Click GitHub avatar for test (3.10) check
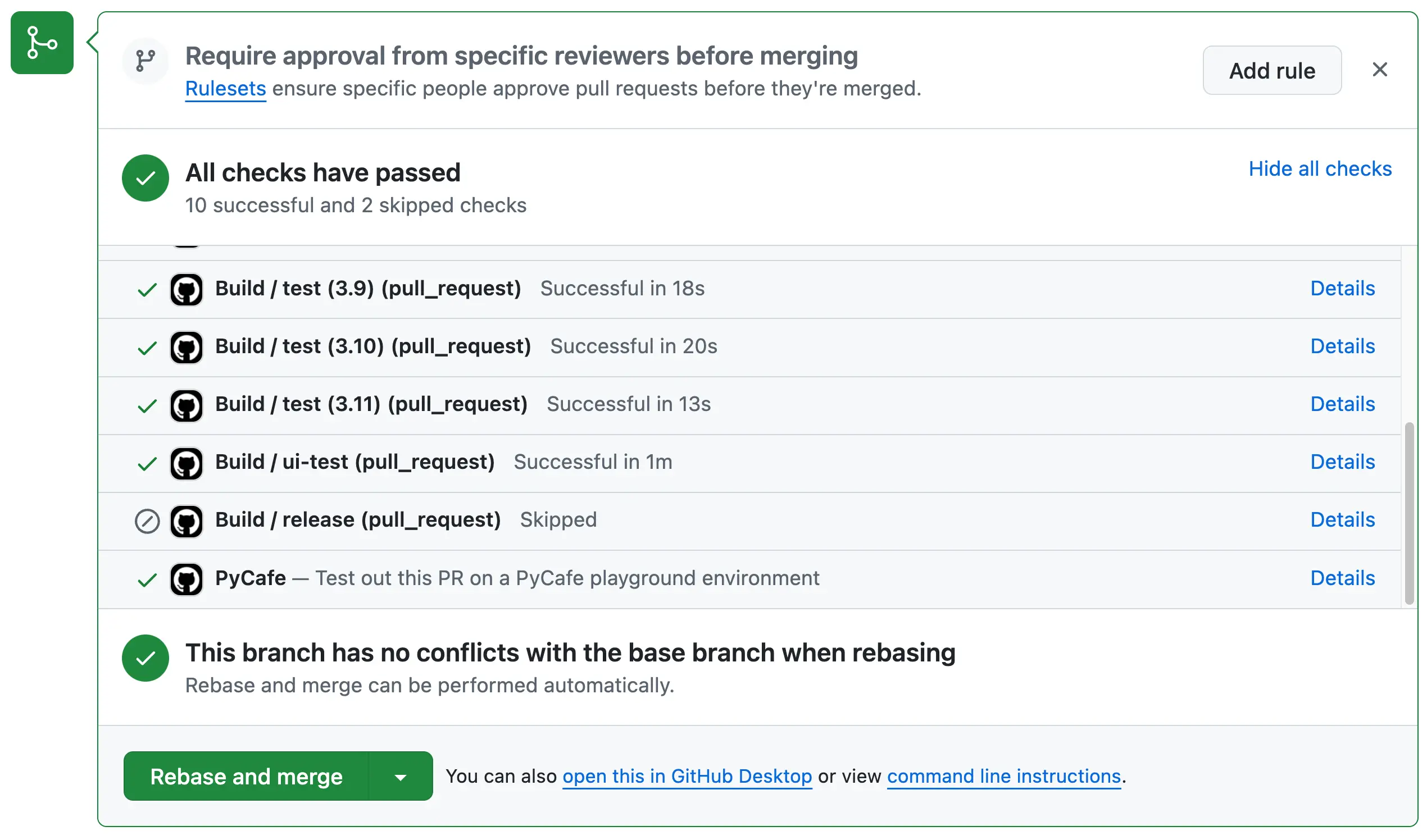 [187, 348]
